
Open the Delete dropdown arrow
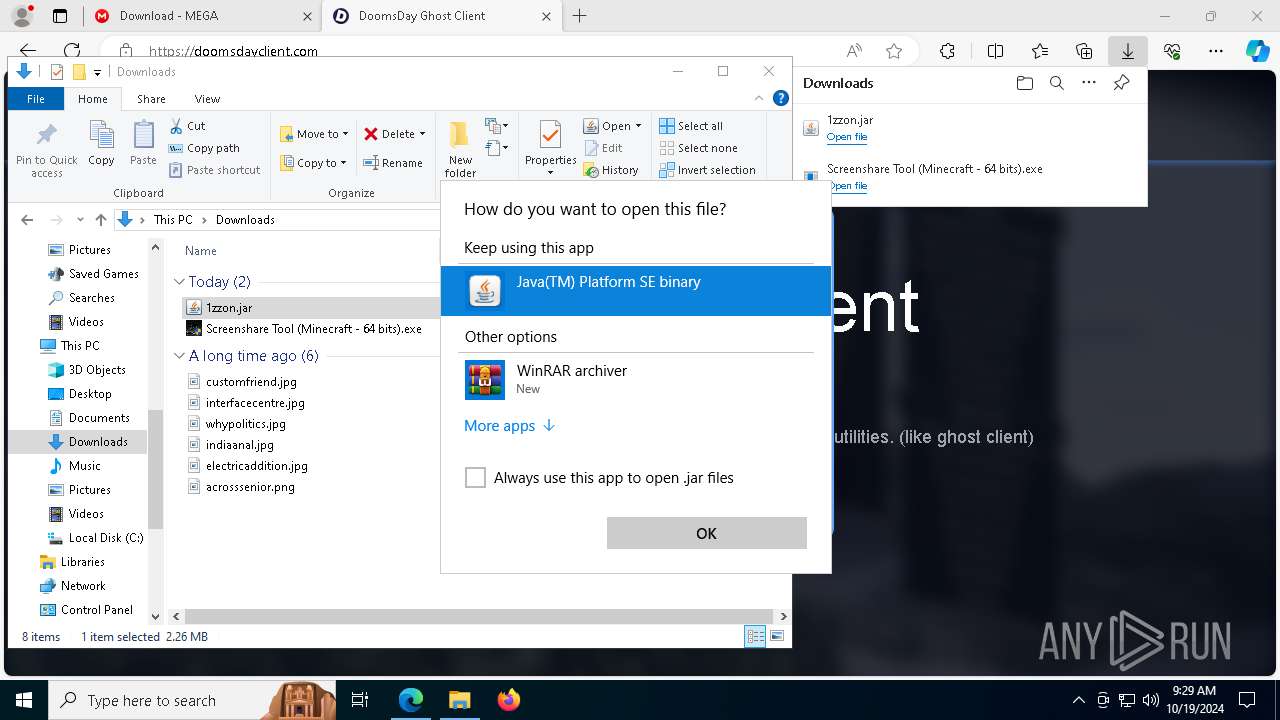tap(422, 134)
